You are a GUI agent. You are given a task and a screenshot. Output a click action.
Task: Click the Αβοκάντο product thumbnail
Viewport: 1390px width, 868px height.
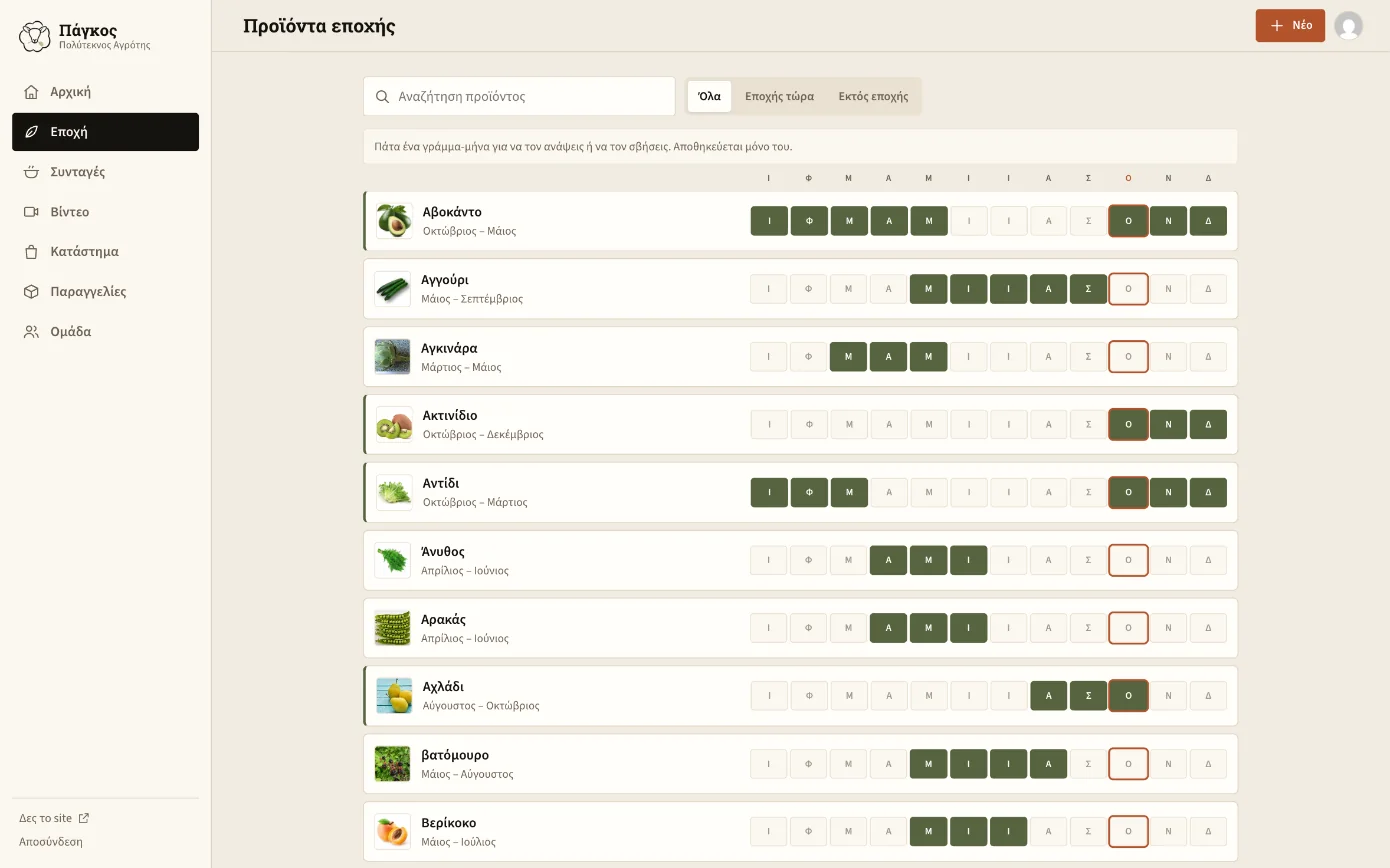click(394, 221)
